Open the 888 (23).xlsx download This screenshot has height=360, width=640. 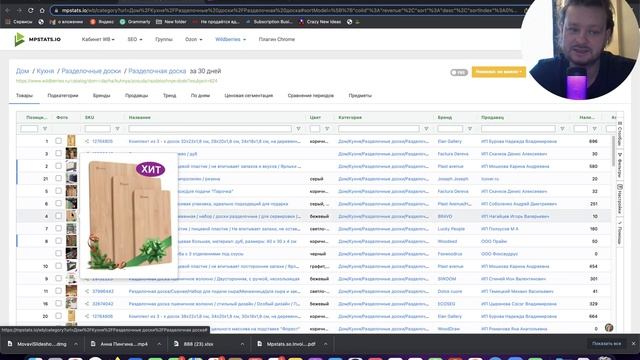(198, 344)
